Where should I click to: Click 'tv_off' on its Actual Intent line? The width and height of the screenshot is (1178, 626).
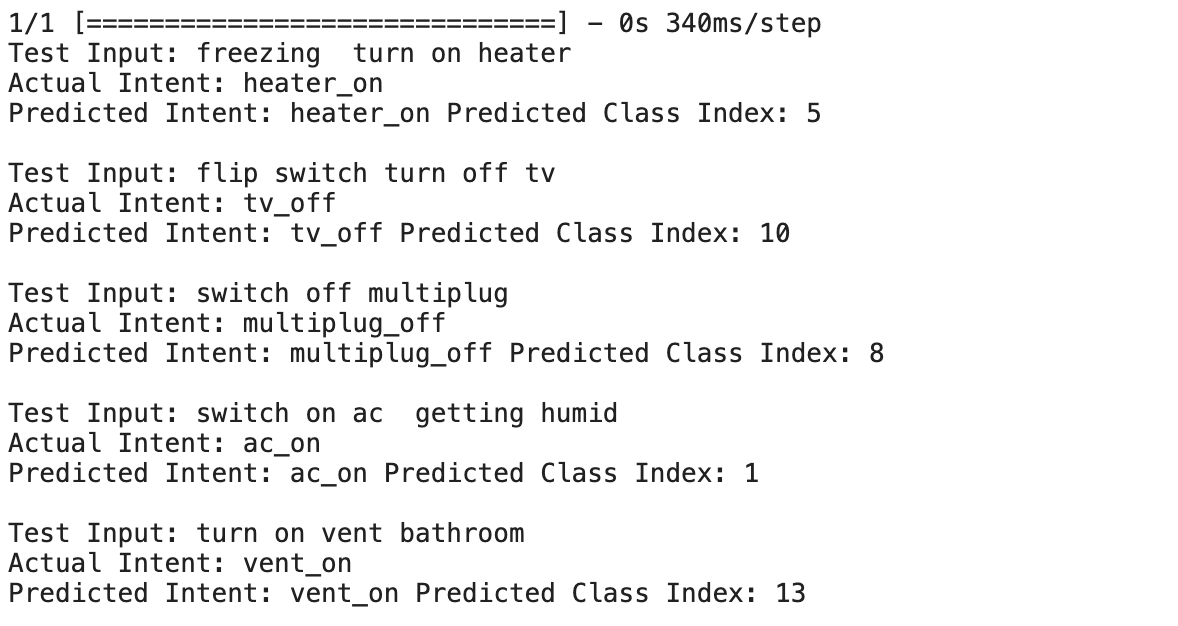coord(289,203)
